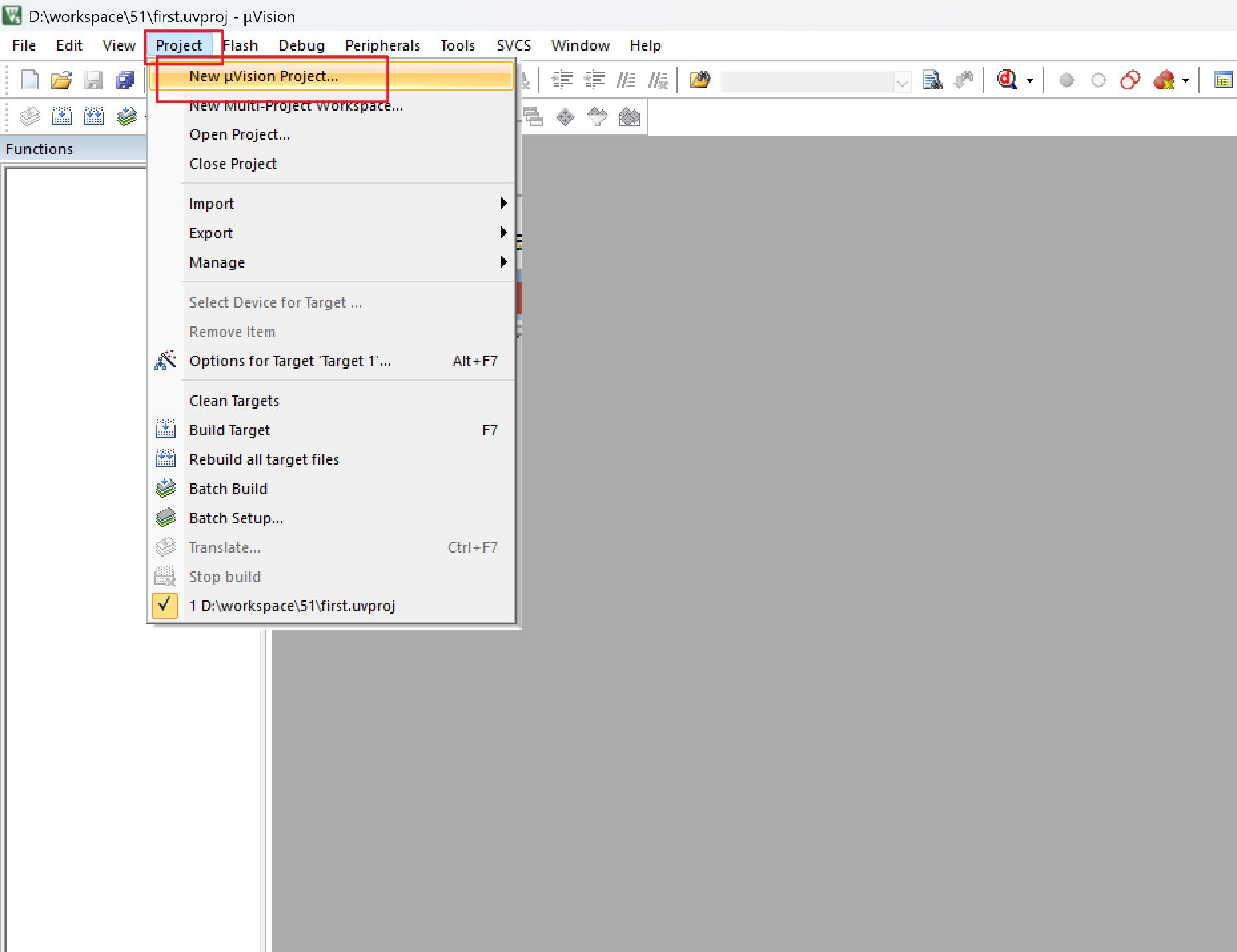Screen dimensions: 1237x952
Task: Open the find text combo box dropdown
Action: [x=903, y=81]
